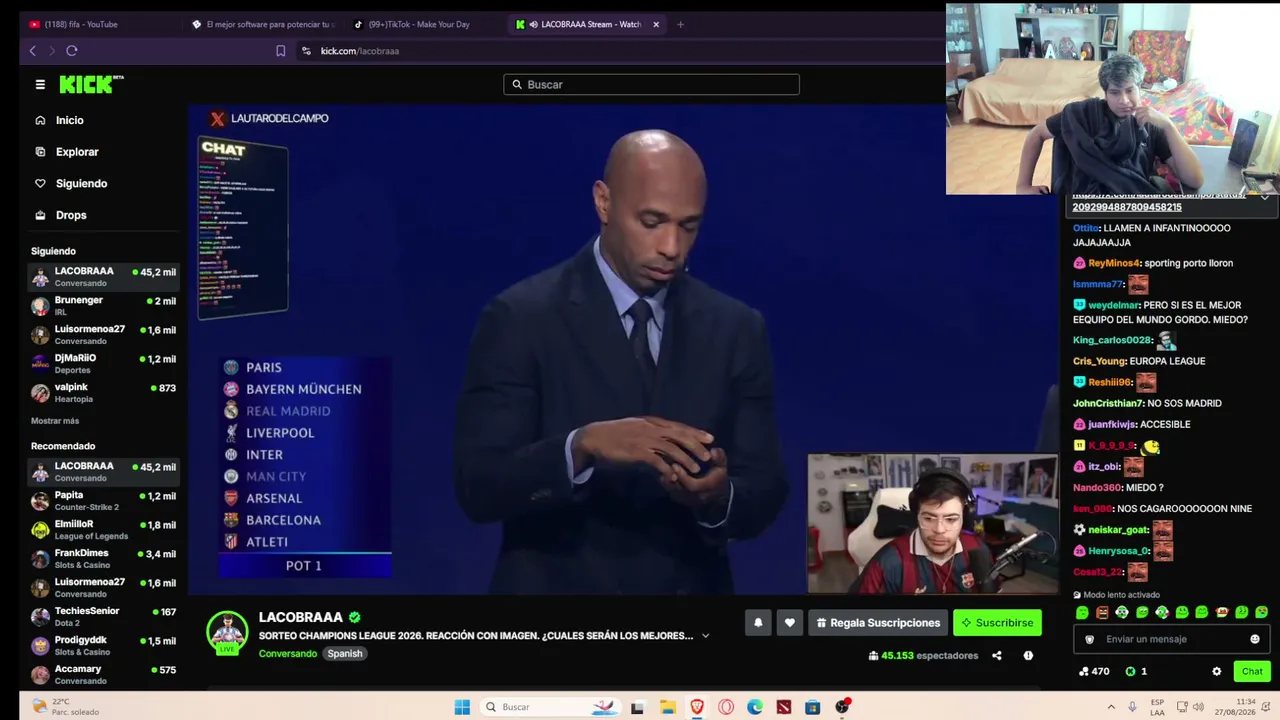Viewport: 1280px width, 720px height.
Task: Open the LACOBRAAA channel avatar with LIVE badge
Action: point(227,632)
